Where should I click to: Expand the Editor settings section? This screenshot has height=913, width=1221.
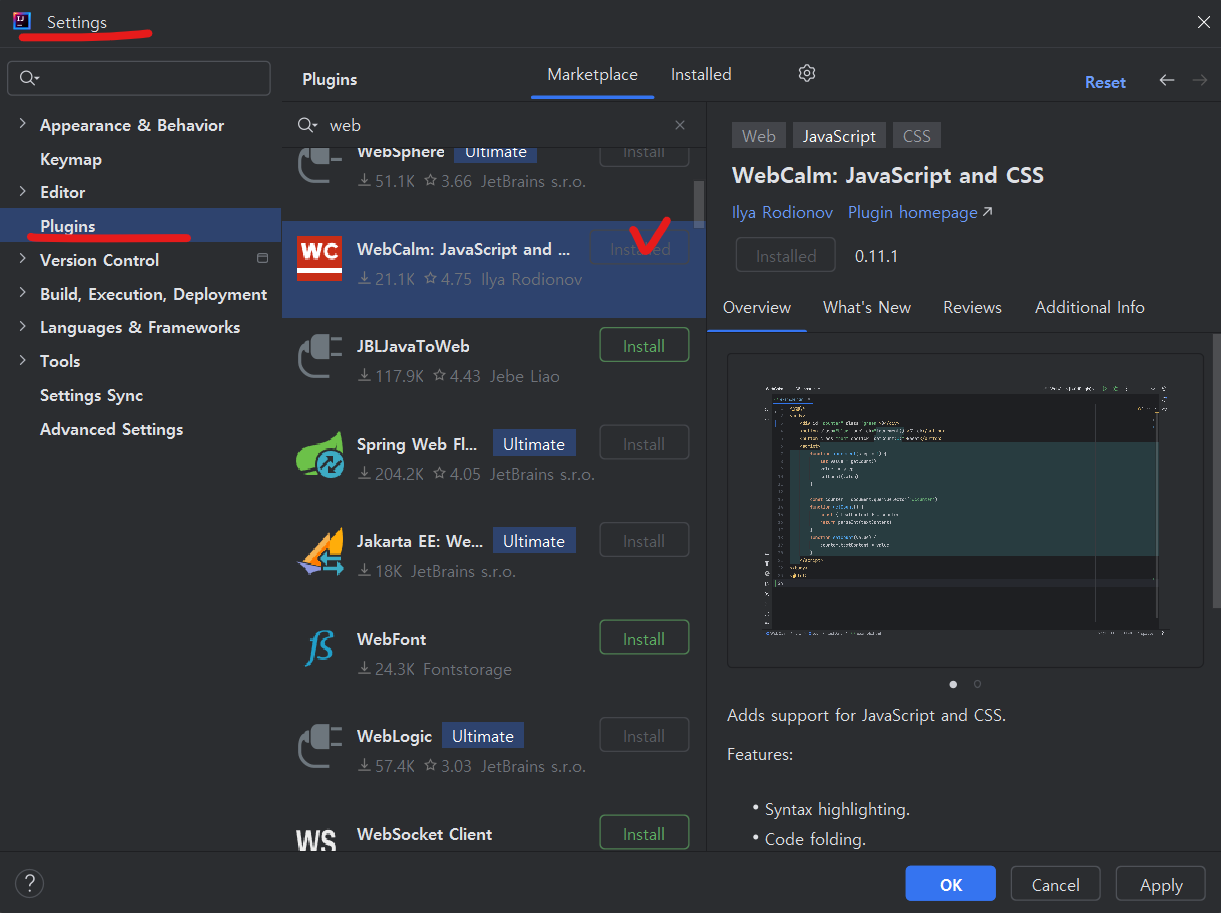22,191
